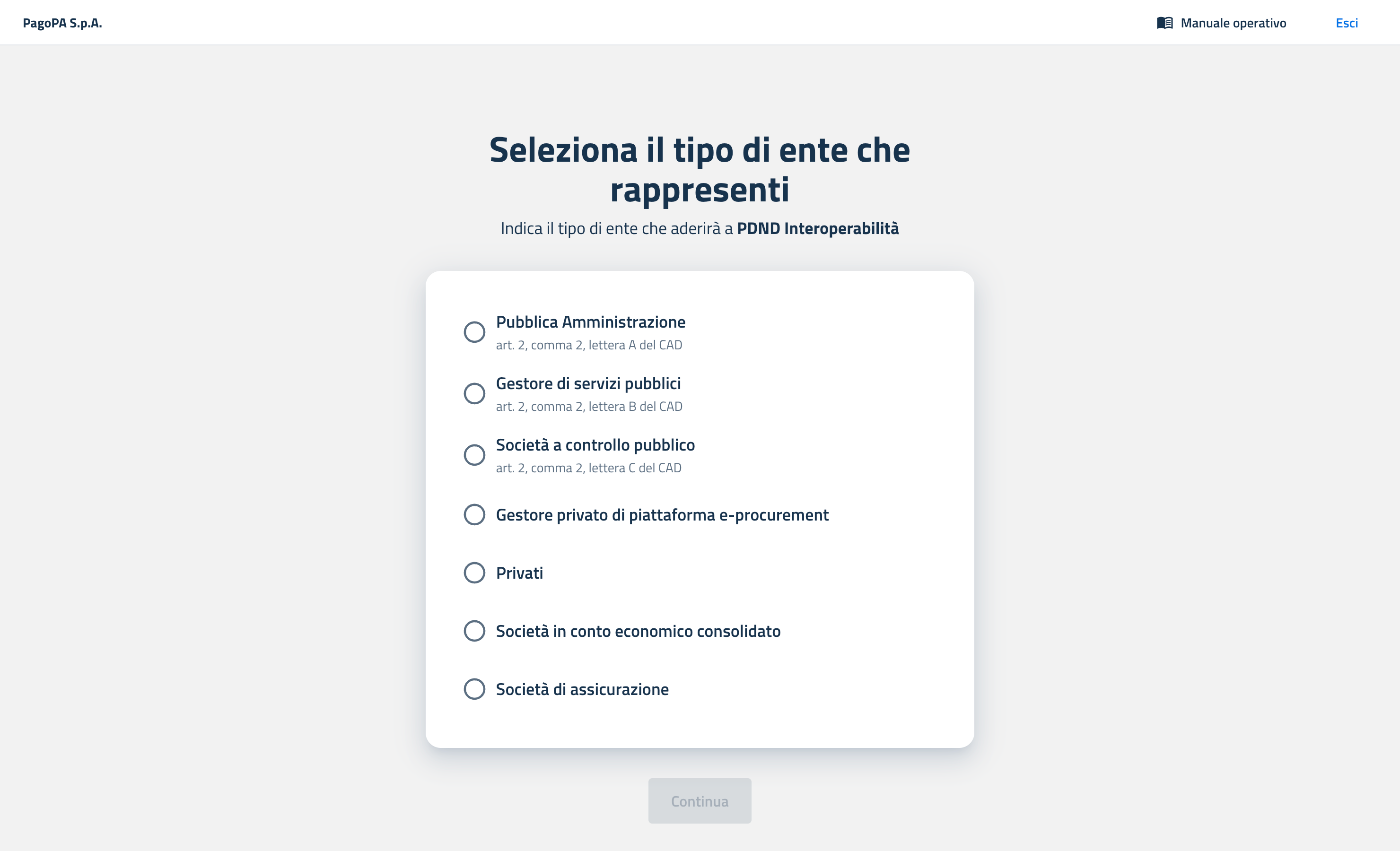The width and height of the screenshot is (1400, 851).
Task: Choose the Società a controllo pubblico radio circle
Action: pos(474,454)
